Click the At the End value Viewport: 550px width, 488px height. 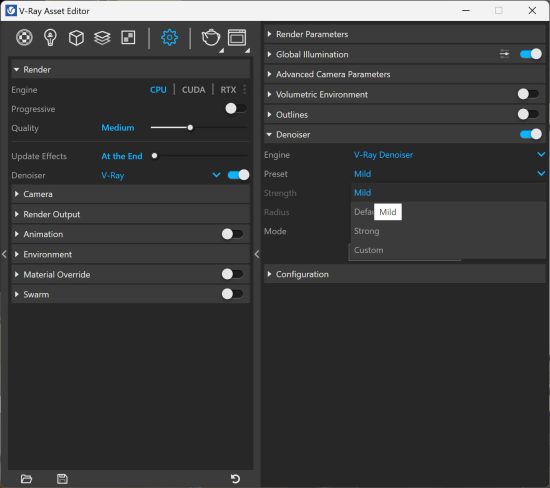click(122, 156)
